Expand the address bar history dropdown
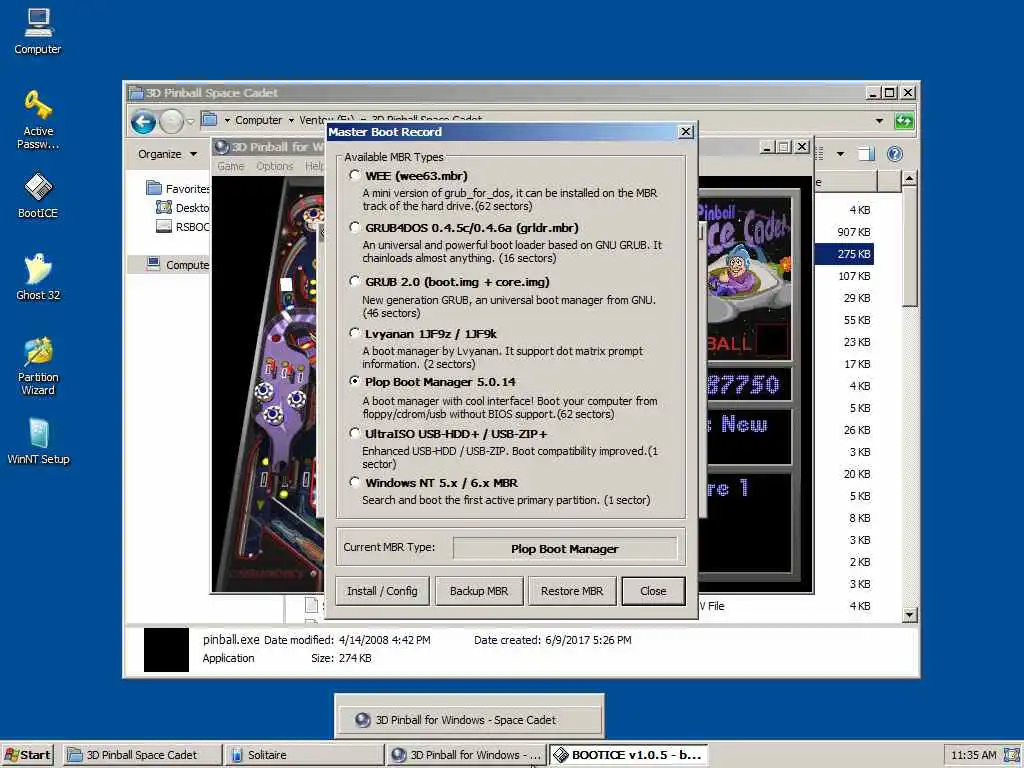 pos(879,121)
